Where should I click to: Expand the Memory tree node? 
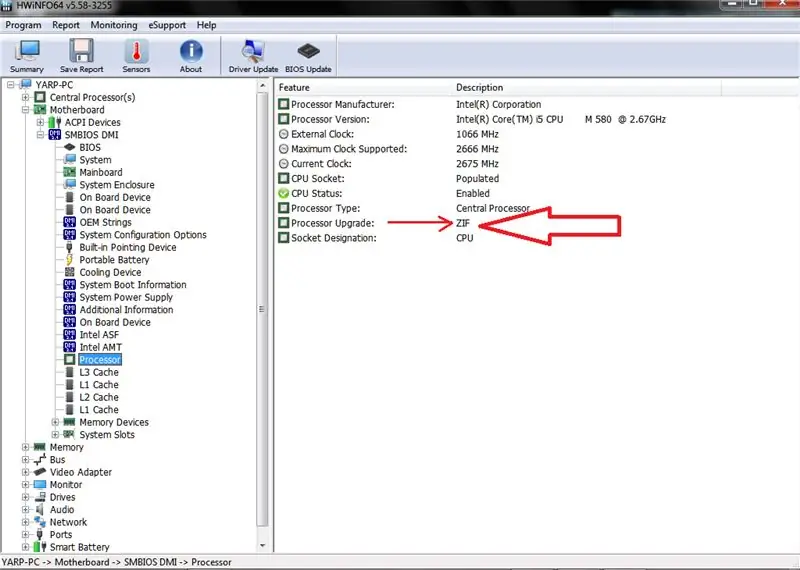[25, 447]
